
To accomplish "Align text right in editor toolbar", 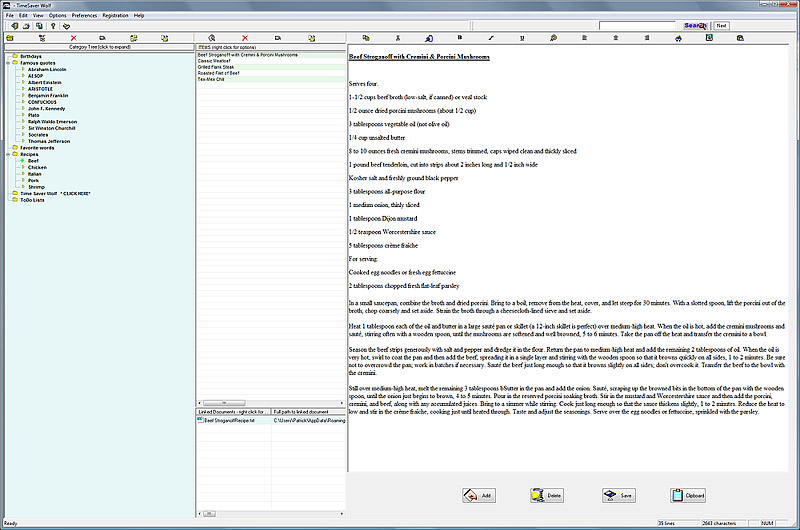I will pos(647,38).
